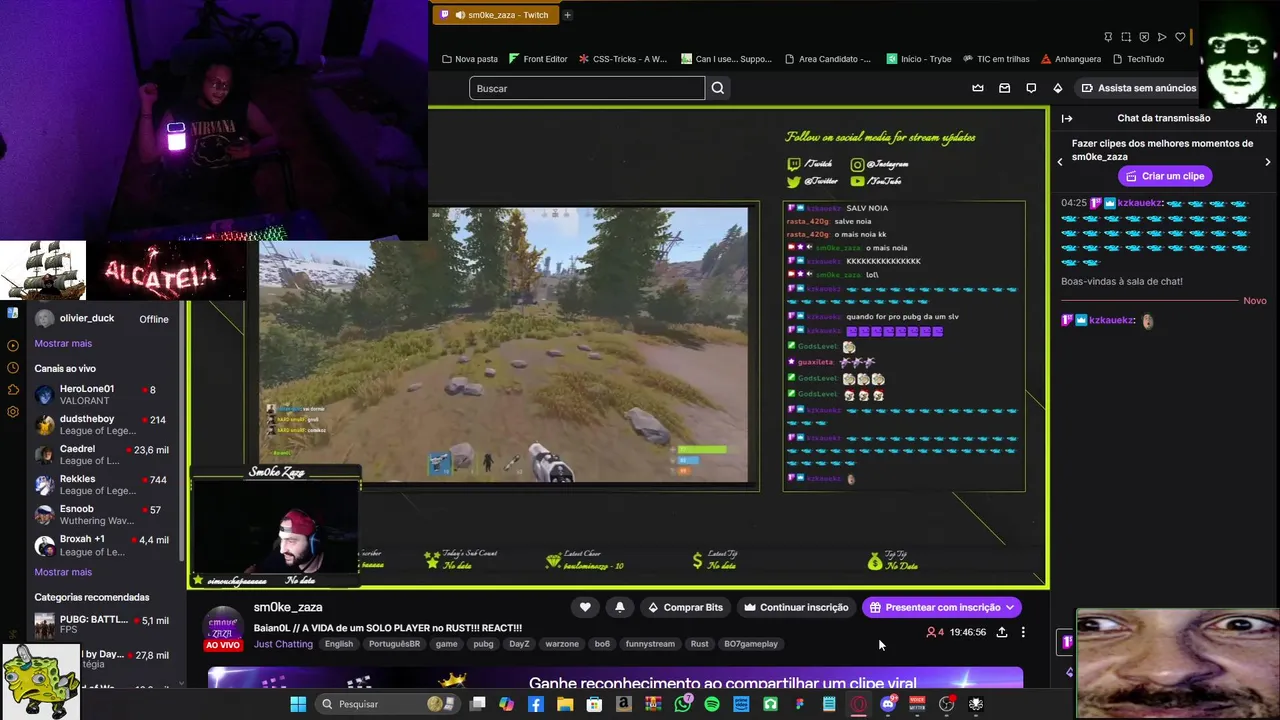
Task: Open Rekkles channel in sidebar
Action: (x=102, y=484)
